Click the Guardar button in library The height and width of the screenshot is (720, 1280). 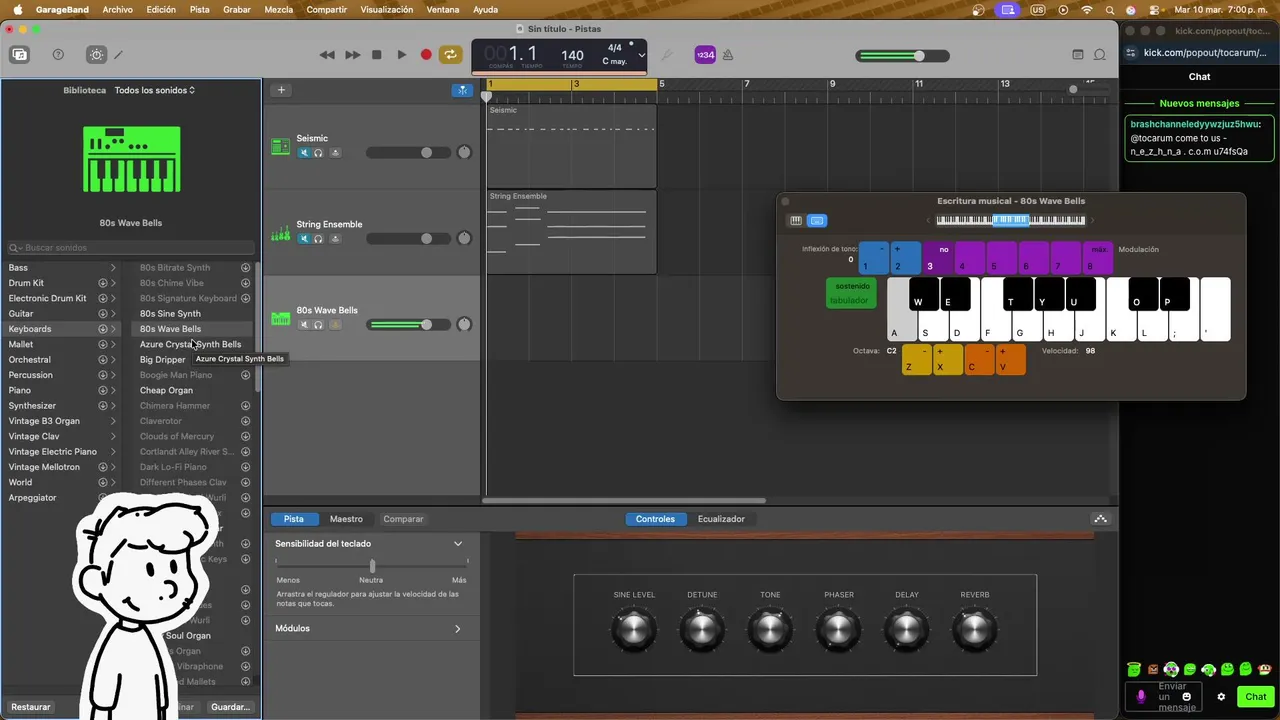[230, 707]
